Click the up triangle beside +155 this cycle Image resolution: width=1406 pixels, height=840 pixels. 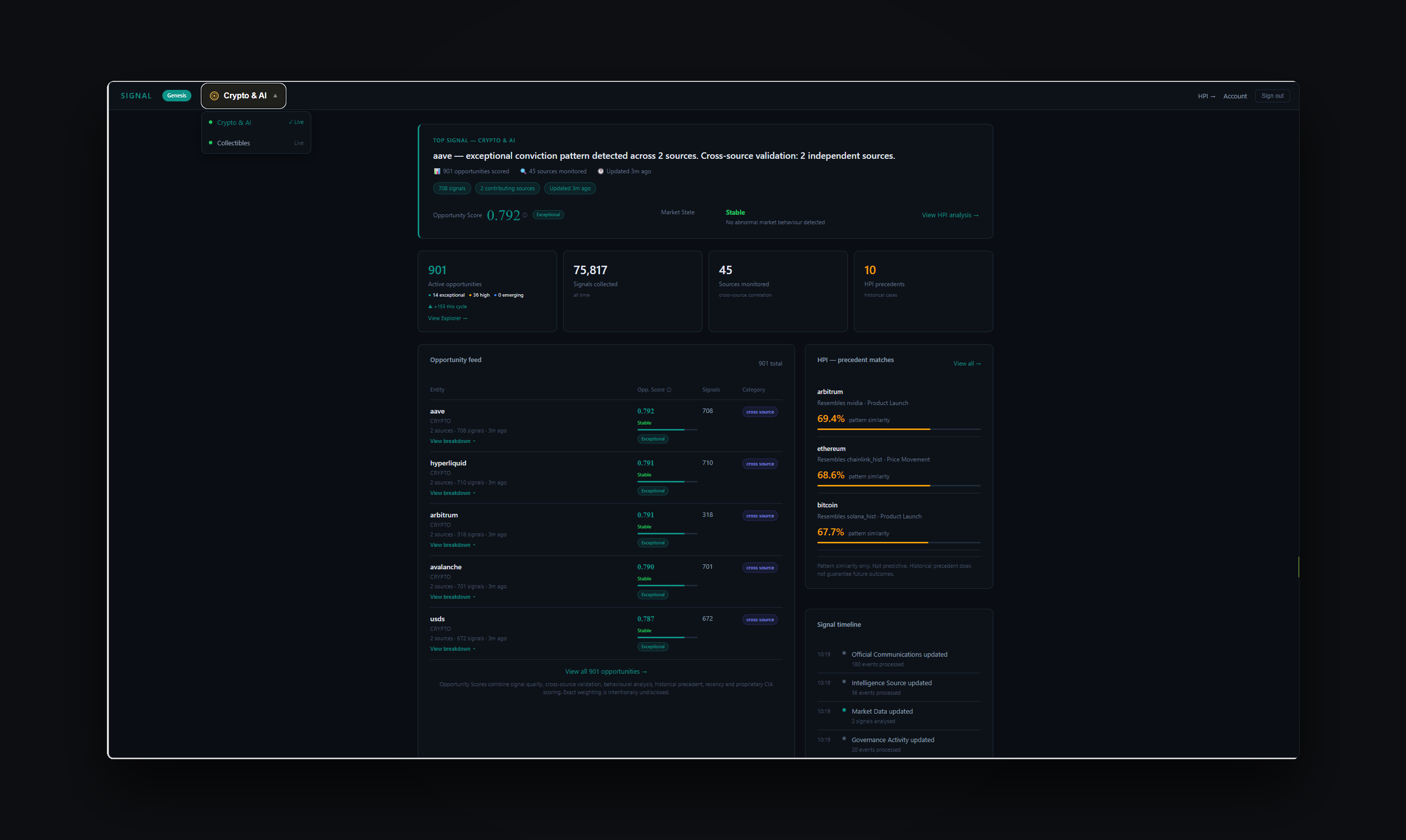430,307
